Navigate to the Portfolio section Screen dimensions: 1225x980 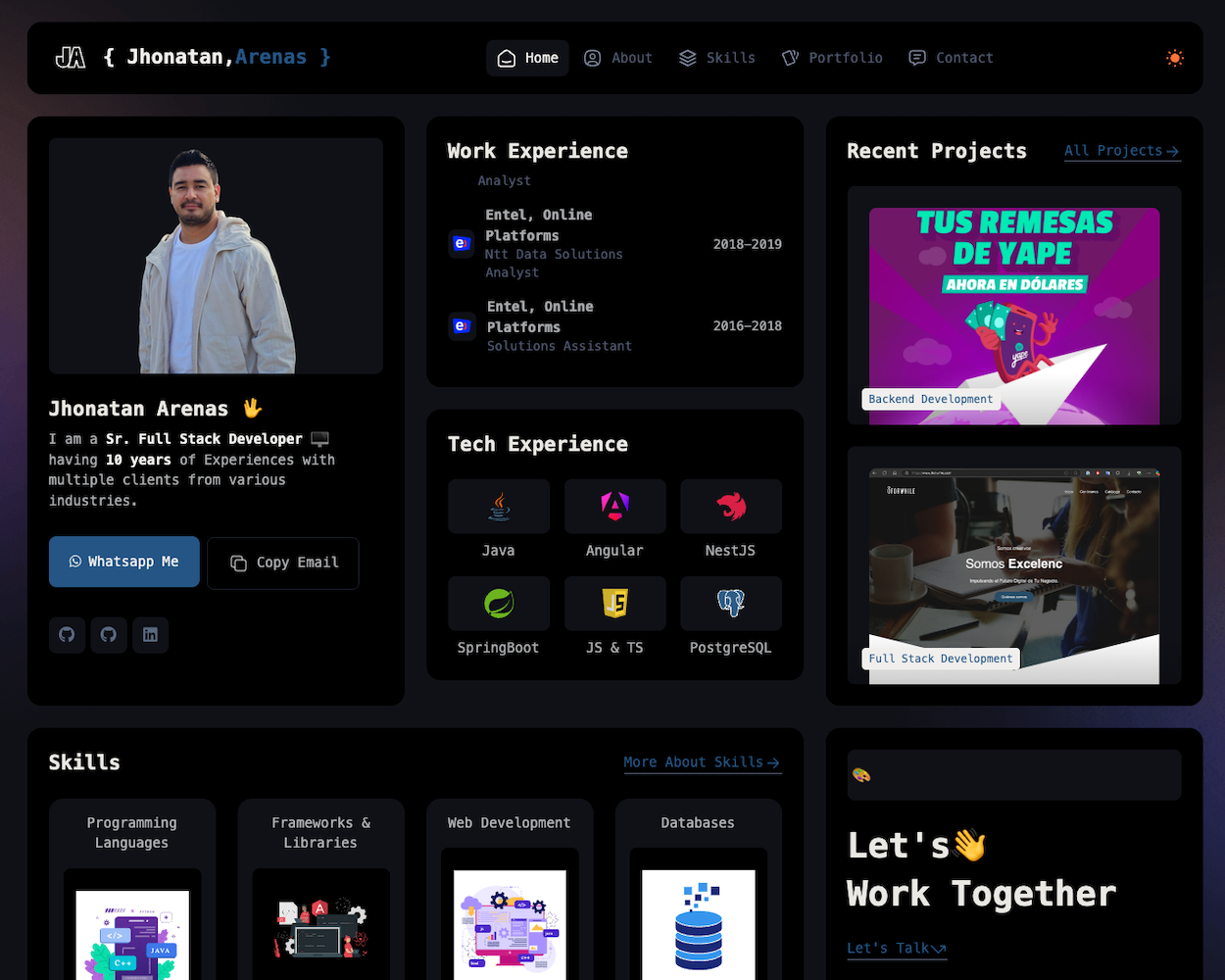pyautogui.click(x=832, y=58)
